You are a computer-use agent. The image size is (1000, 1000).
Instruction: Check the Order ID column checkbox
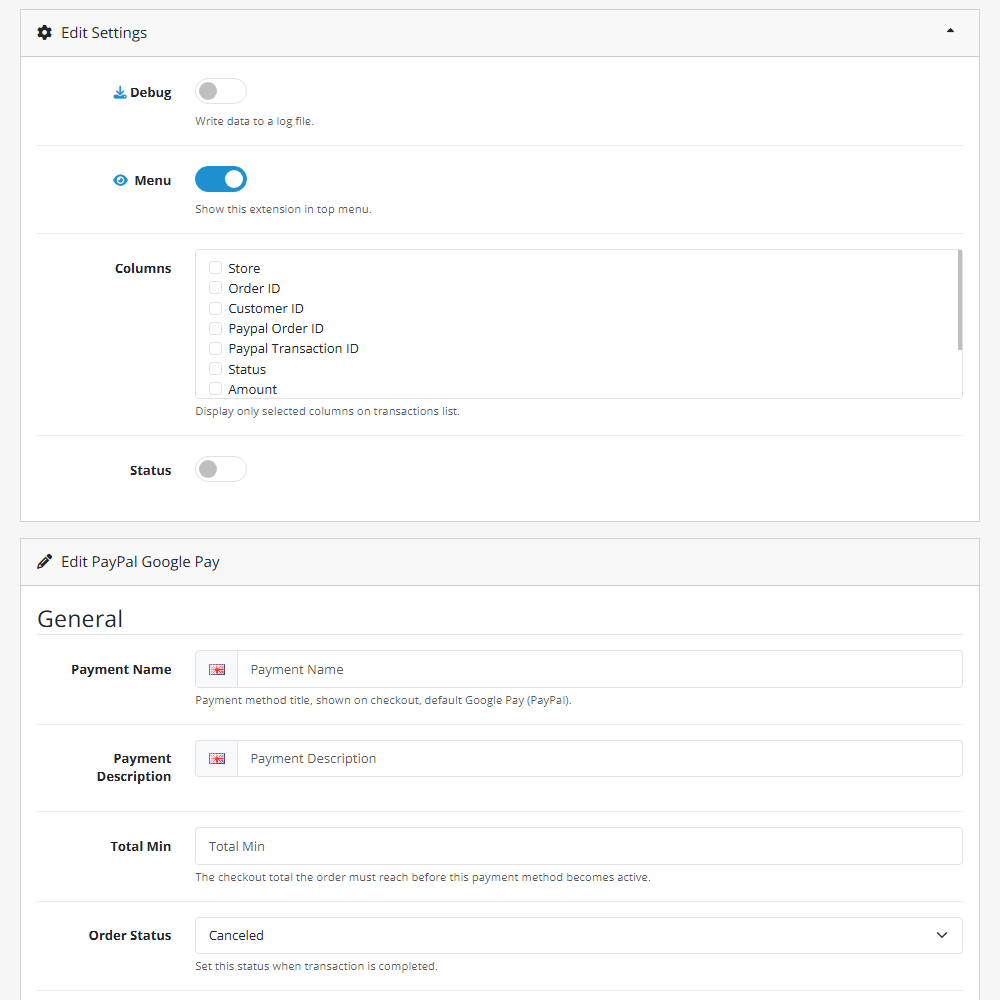(x=215, y=287)
